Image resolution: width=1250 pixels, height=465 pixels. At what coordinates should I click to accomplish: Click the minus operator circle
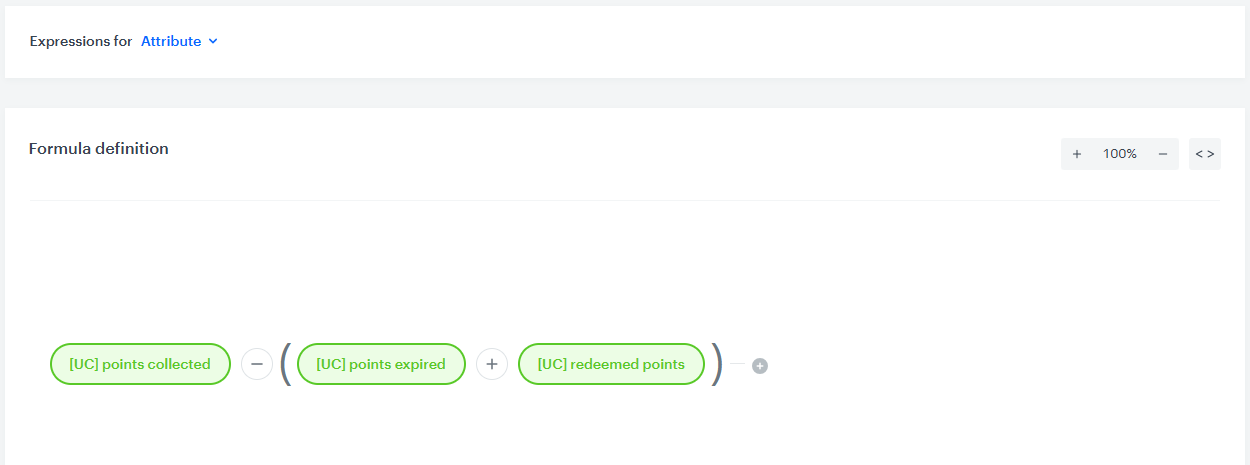257,364
